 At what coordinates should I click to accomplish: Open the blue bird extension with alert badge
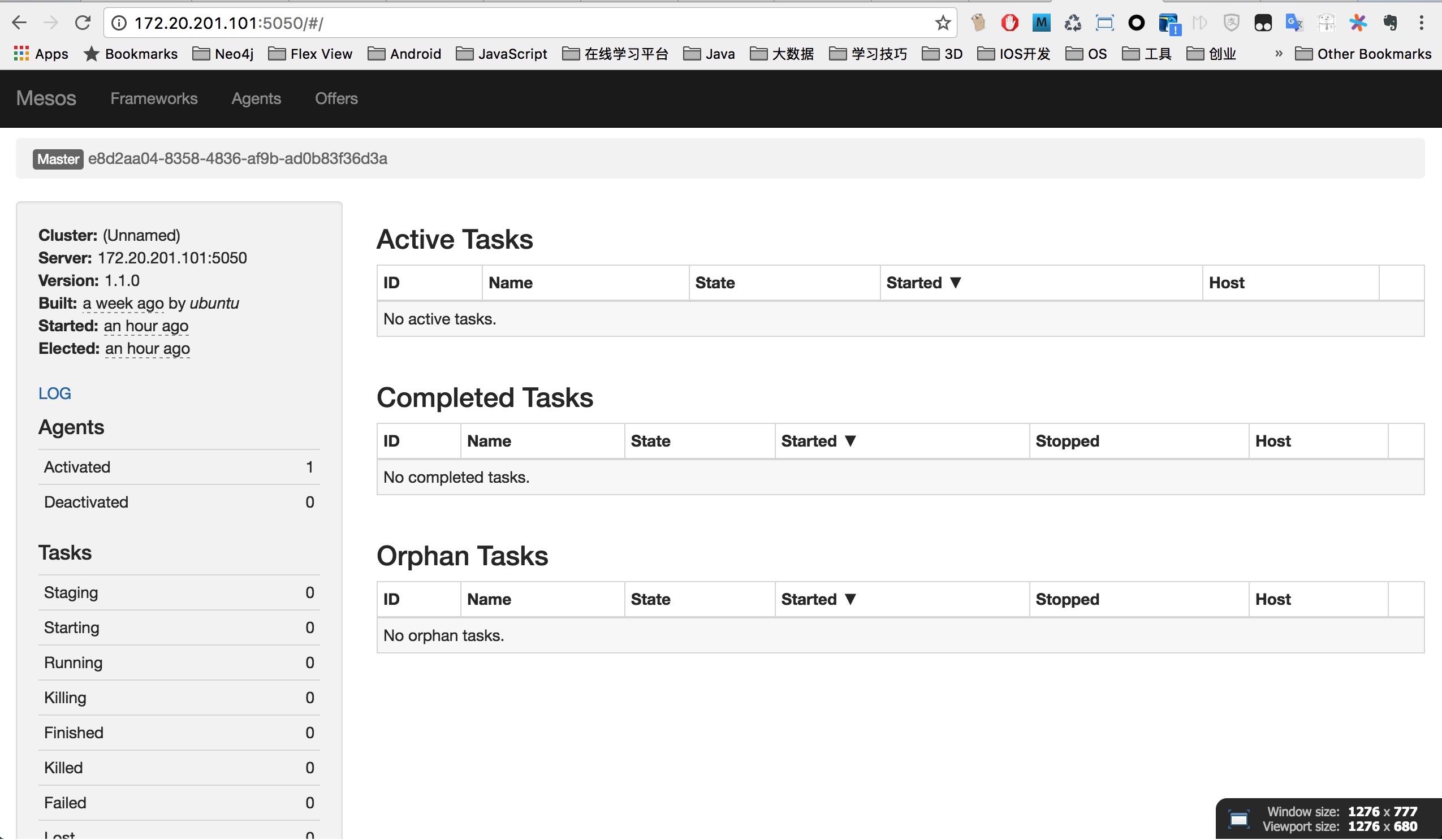click(x=1168, y=23)
